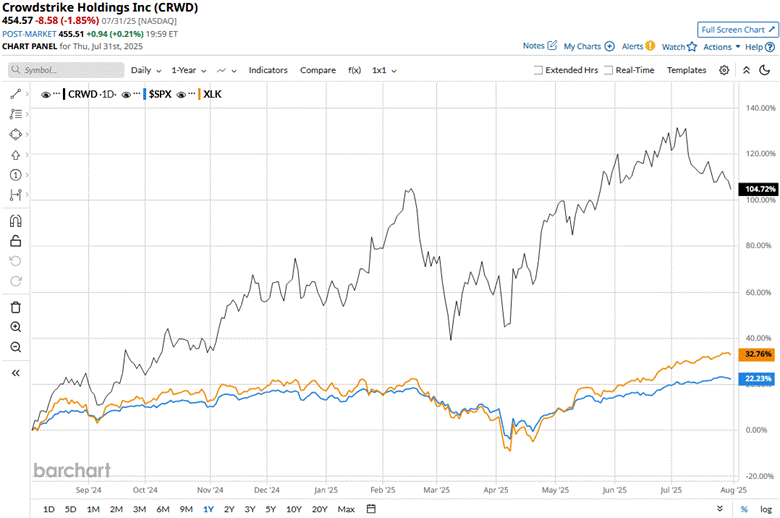This screenshot has width=780, height=518.
Task: Open the 1x1 grid layout dropdown
Action: tap(384, 70)
